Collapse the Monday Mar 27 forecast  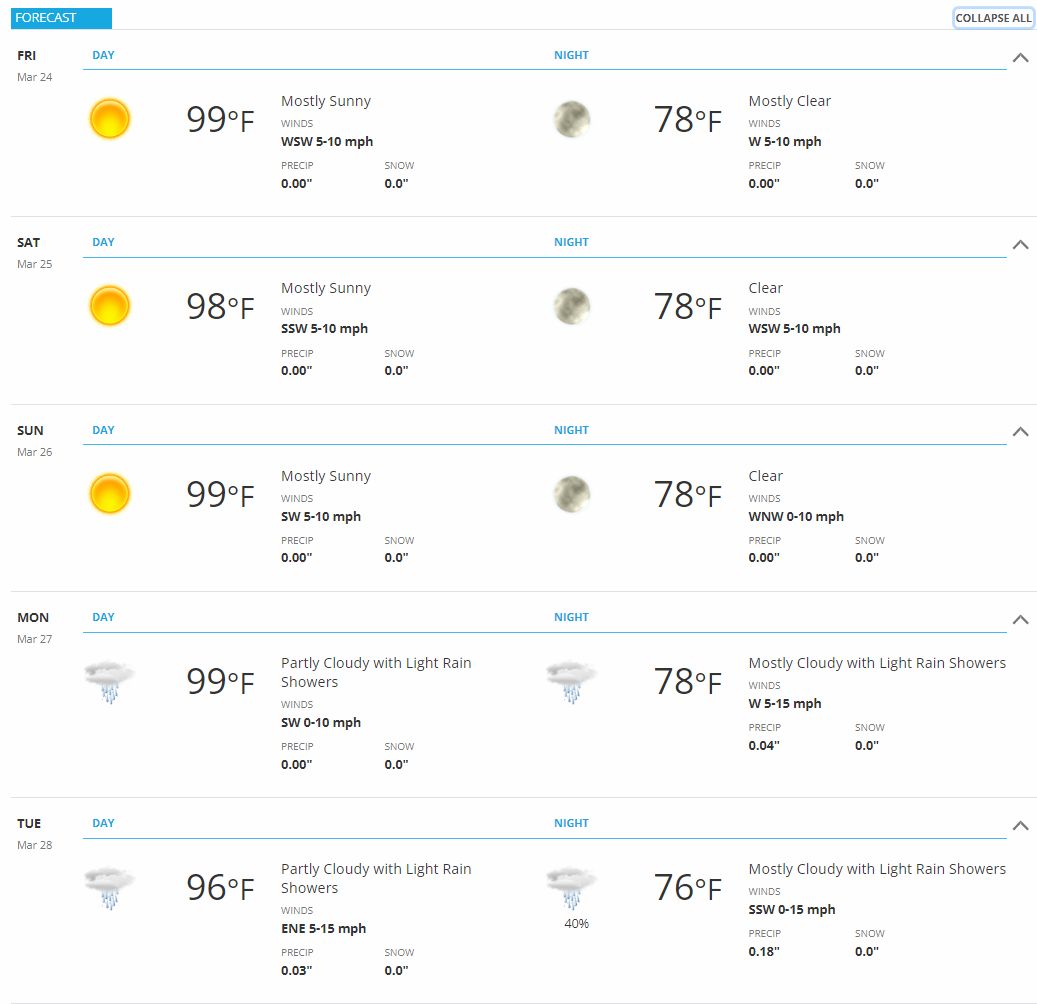click(1020, 620)
